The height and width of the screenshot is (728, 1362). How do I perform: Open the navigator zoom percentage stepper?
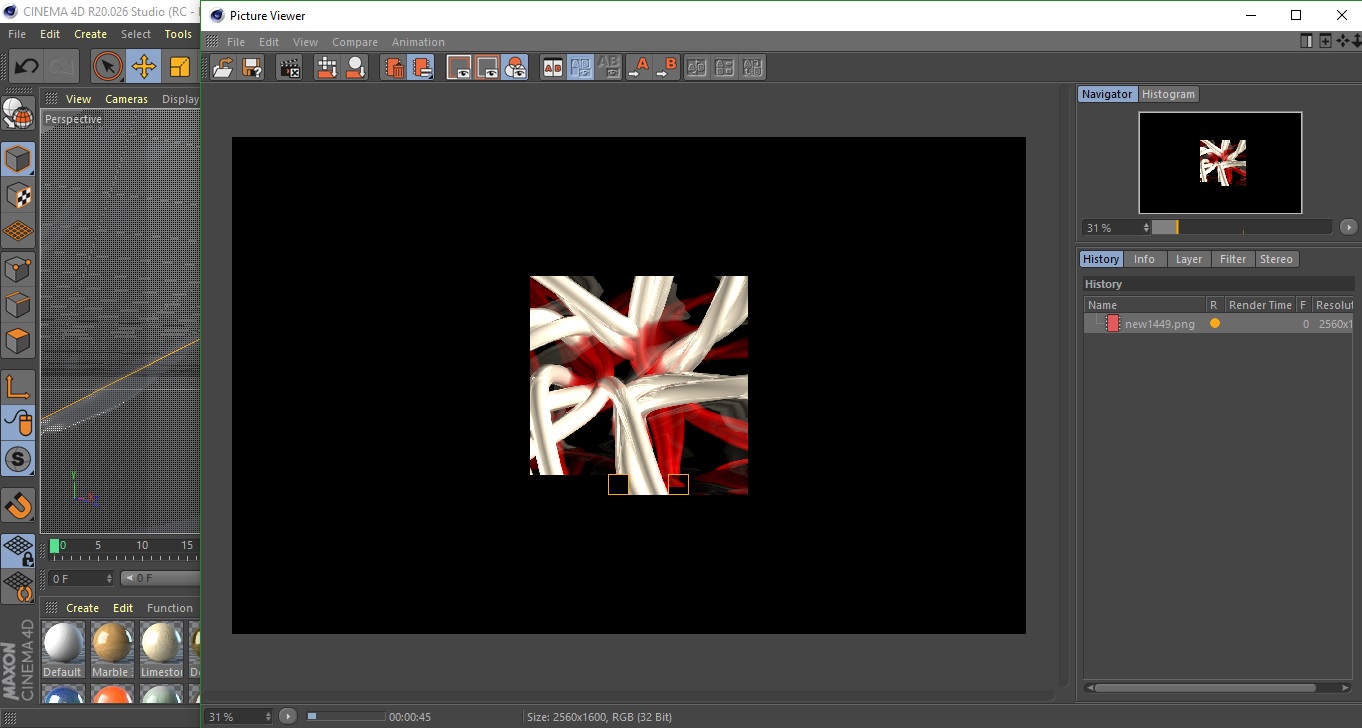tap(1146, 228)
